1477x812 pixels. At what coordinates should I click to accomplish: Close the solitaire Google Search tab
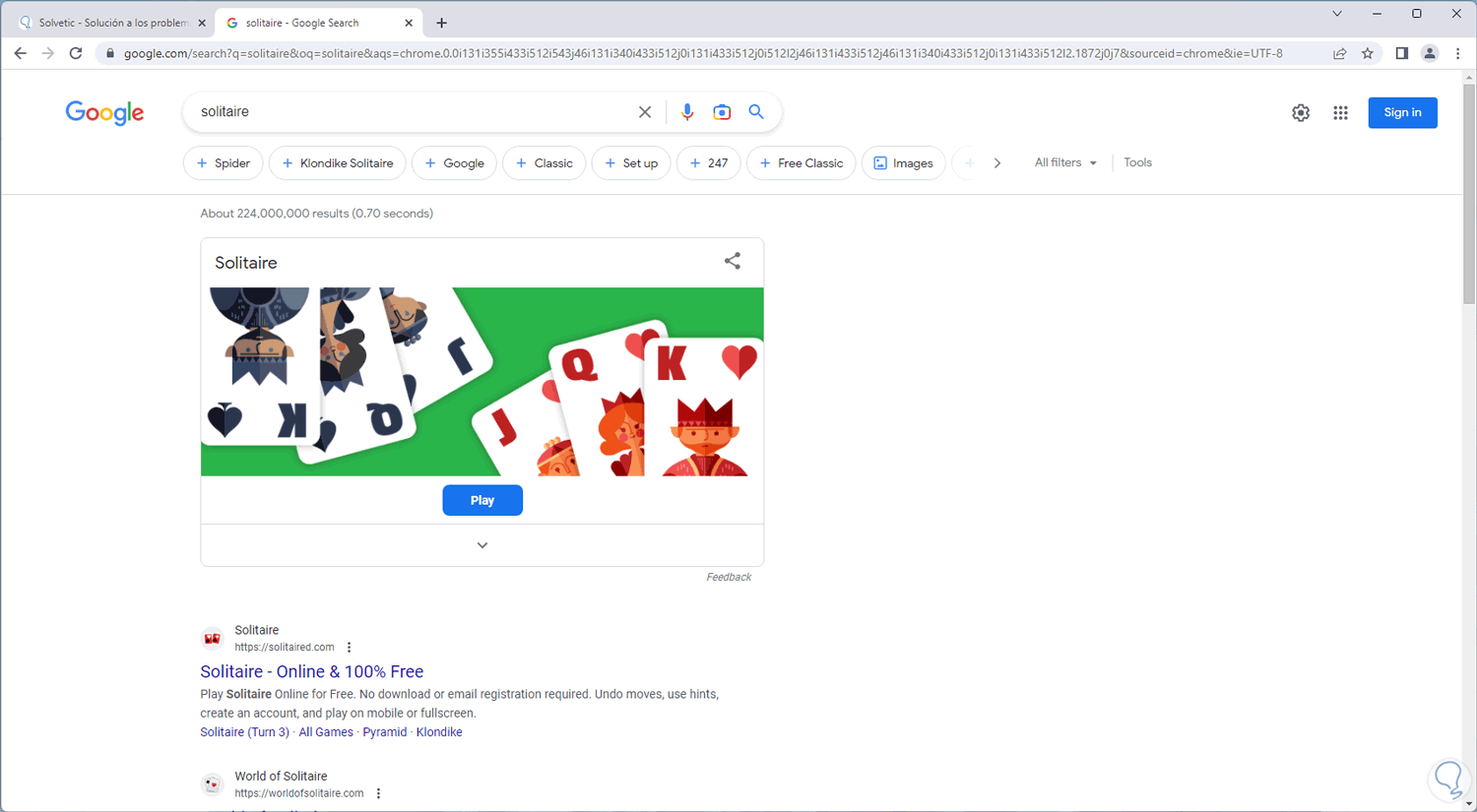click(x=409, y=23)
